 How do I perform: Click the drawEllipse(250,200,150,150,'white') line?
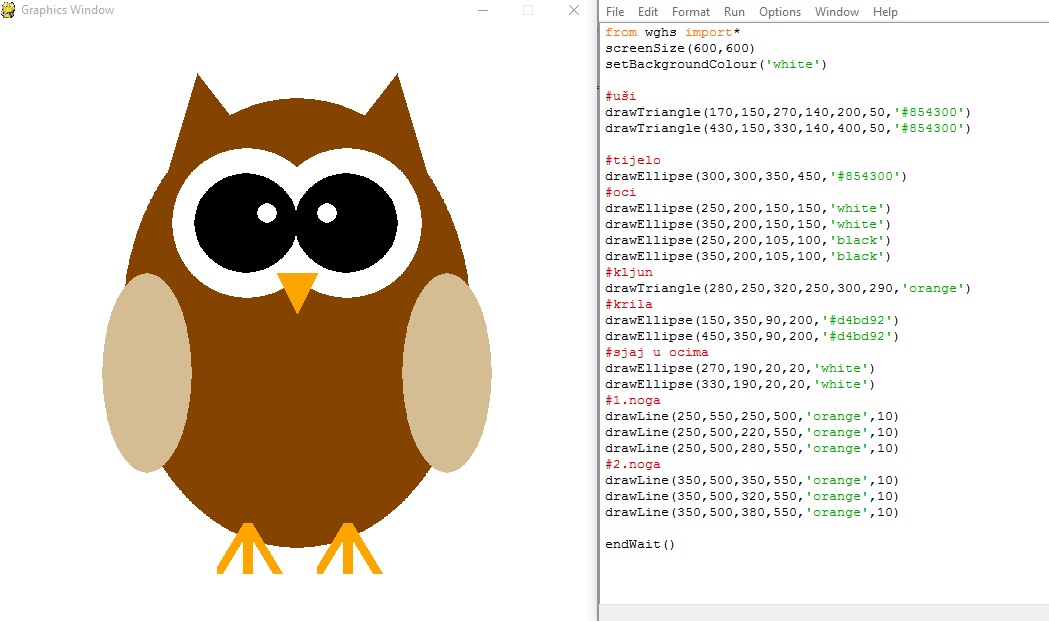pos(748,208)
